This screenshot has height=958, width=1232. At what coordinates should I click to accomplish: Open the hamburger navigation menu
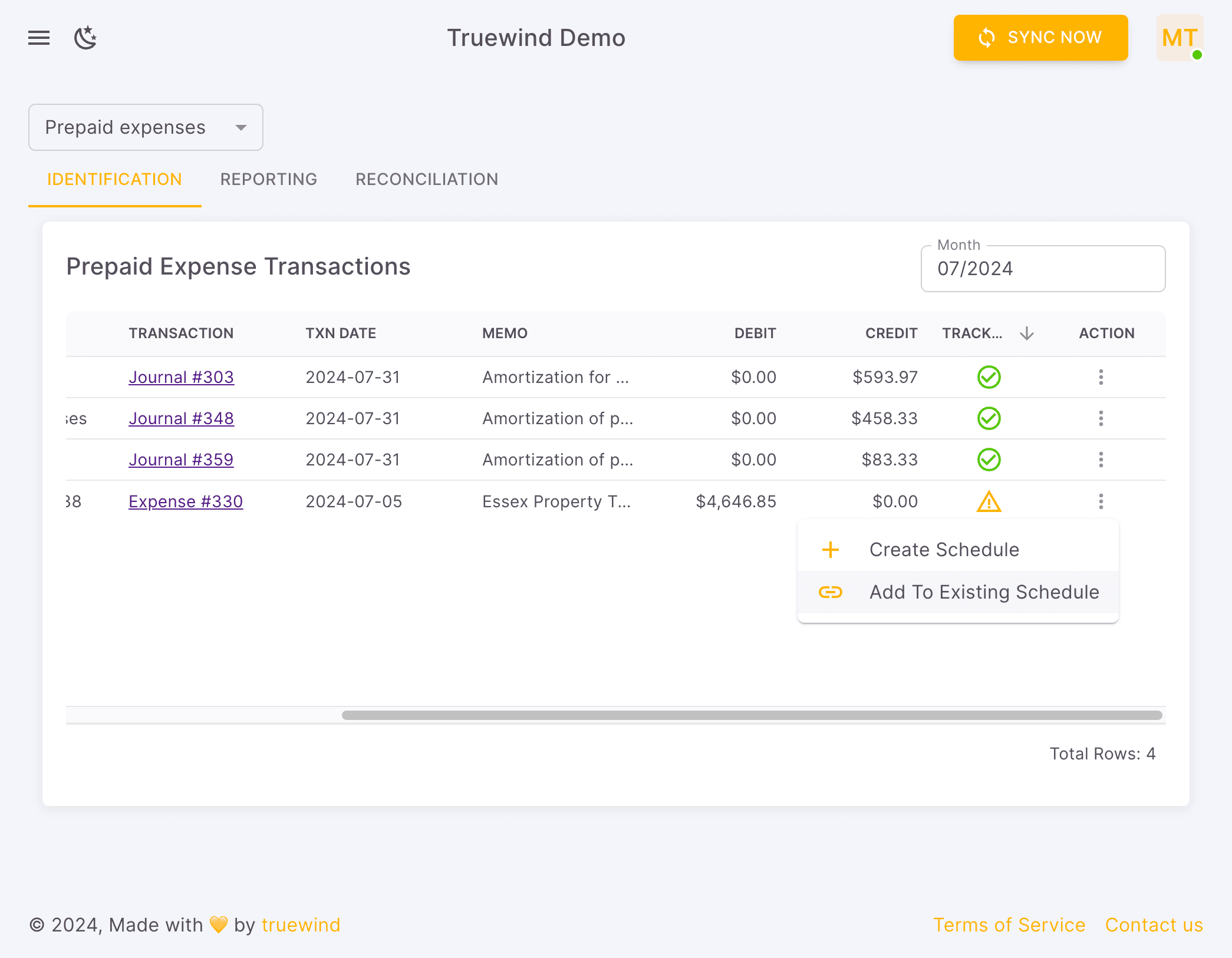38,38
